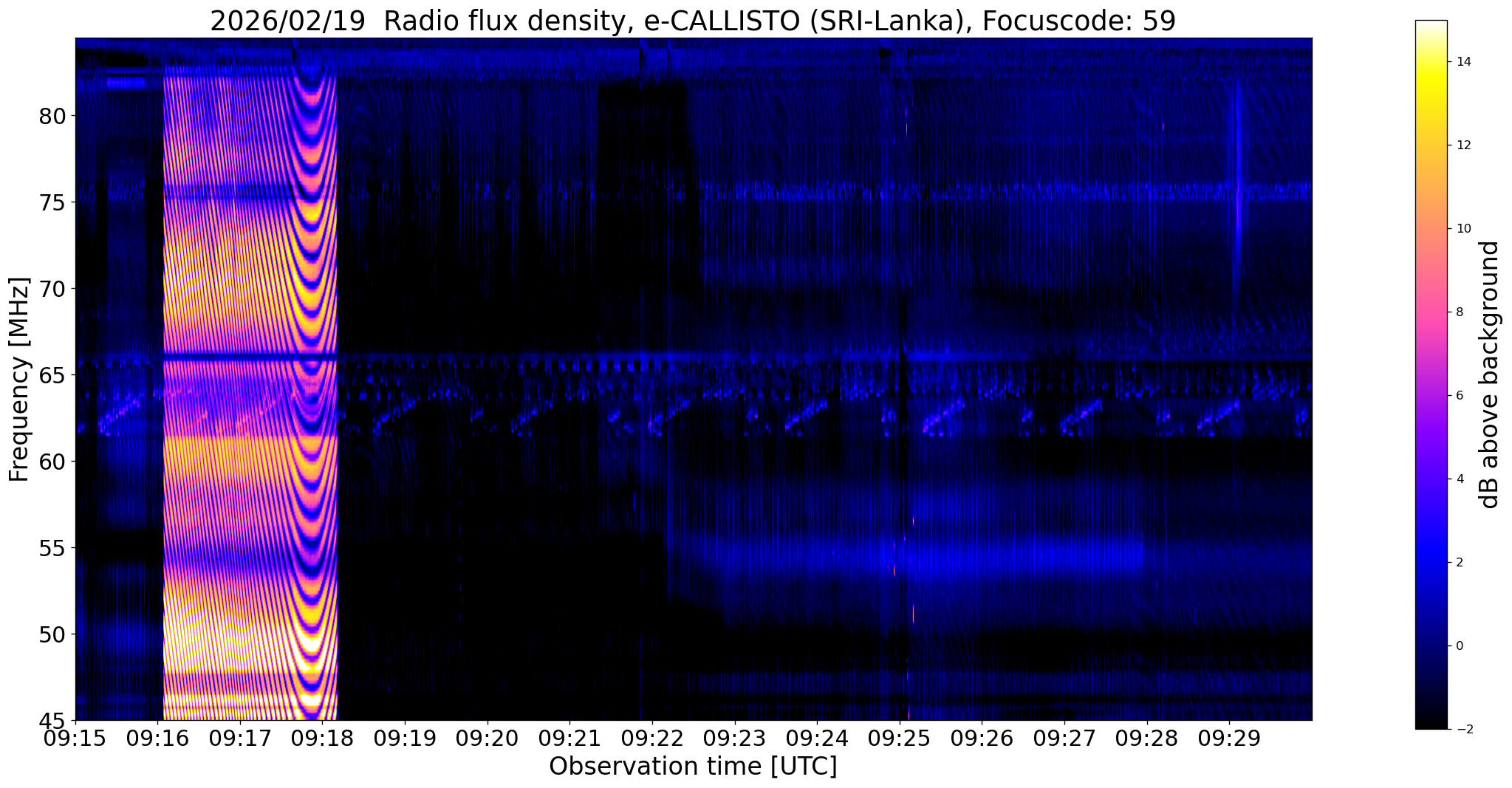Click the 09:26 time tick label
This screenshot has height=788, width=1512.
(x=982, y=738)
